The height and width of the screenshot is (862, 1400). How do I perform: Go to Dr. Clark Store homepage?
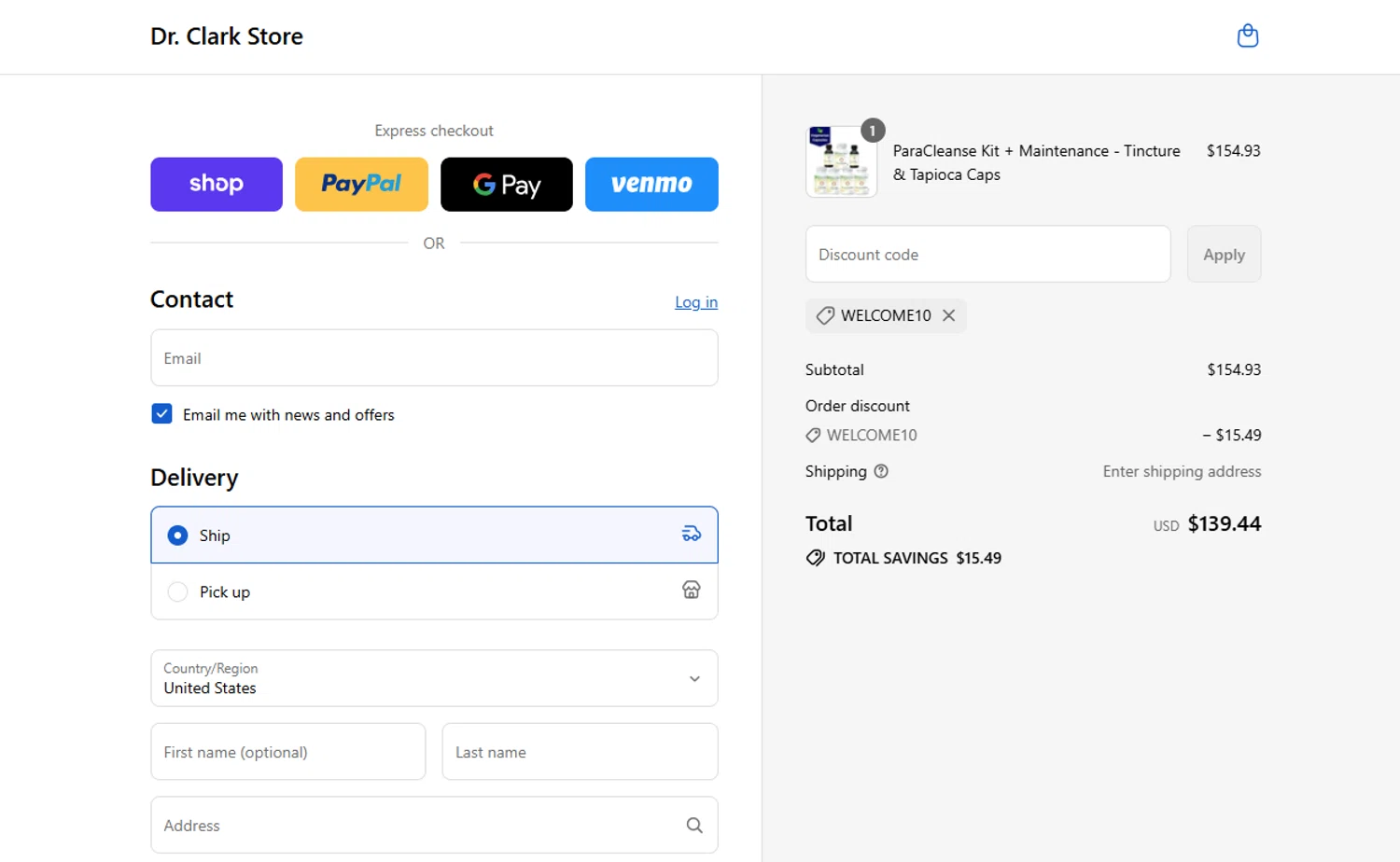(227, 36)
